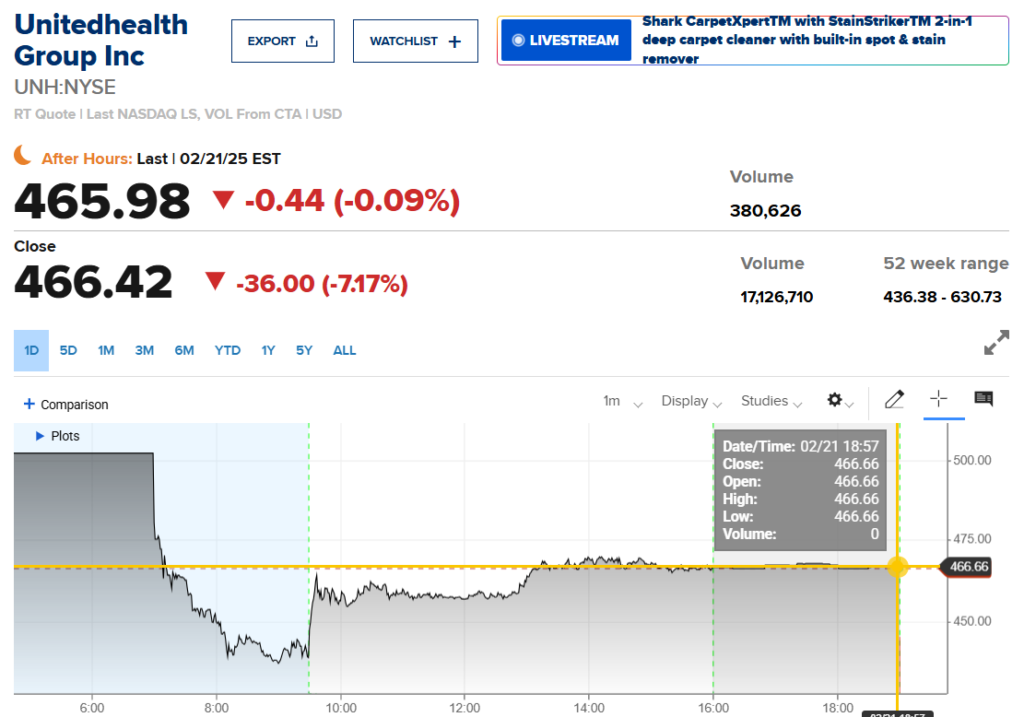This screenshot has height=717, width=1024.
Task: Select the 3M chart range
Action: coord(144,351)
